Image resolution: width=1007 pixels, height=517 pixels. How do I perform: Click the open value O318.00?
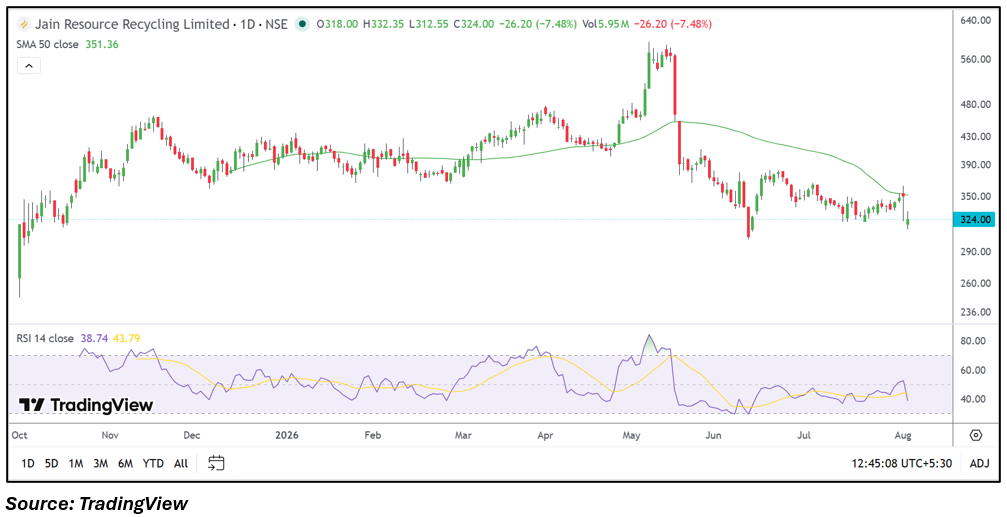[x=338, y=25]
